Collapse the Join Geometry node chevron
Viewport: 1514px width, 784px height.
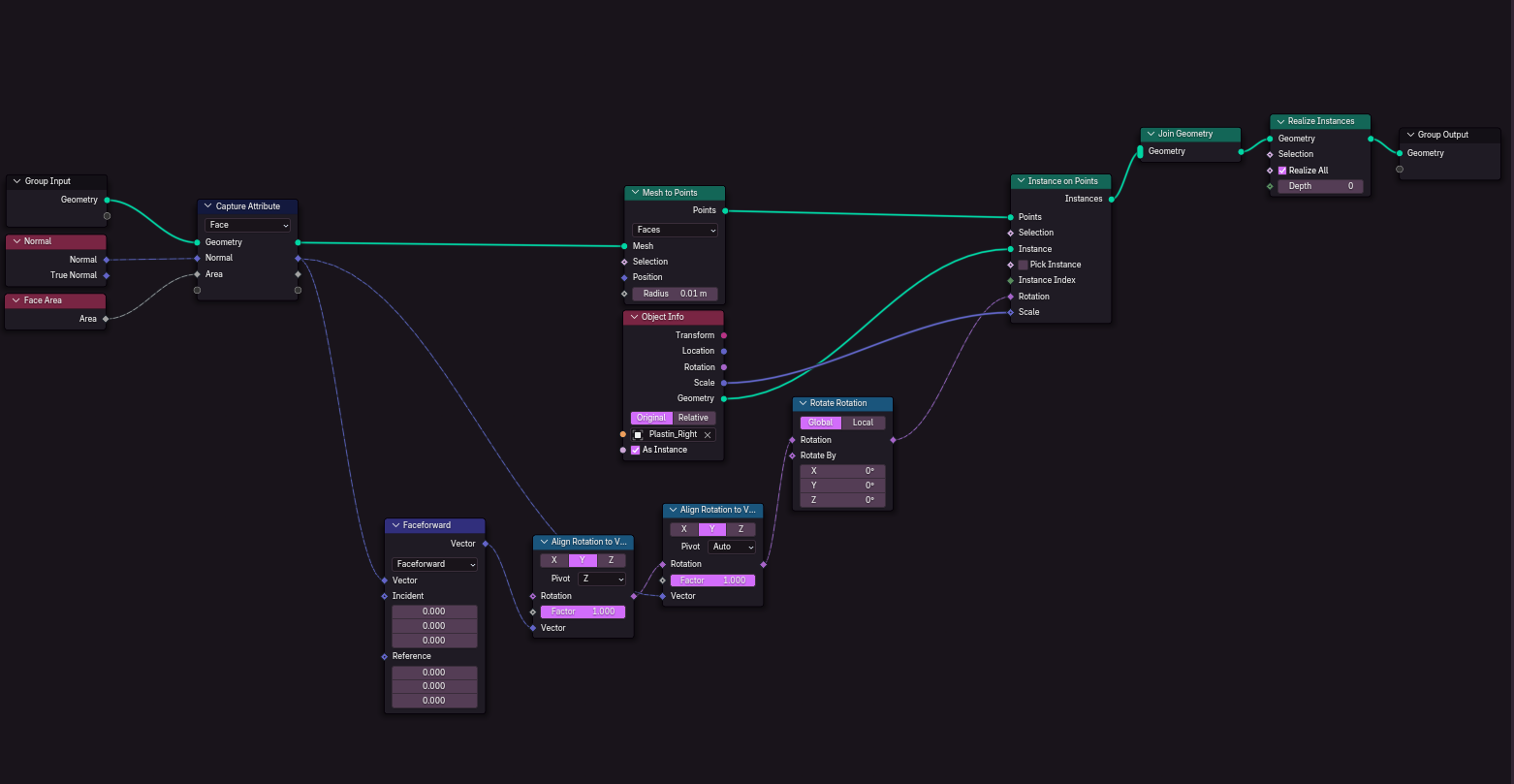point(1151,134)
